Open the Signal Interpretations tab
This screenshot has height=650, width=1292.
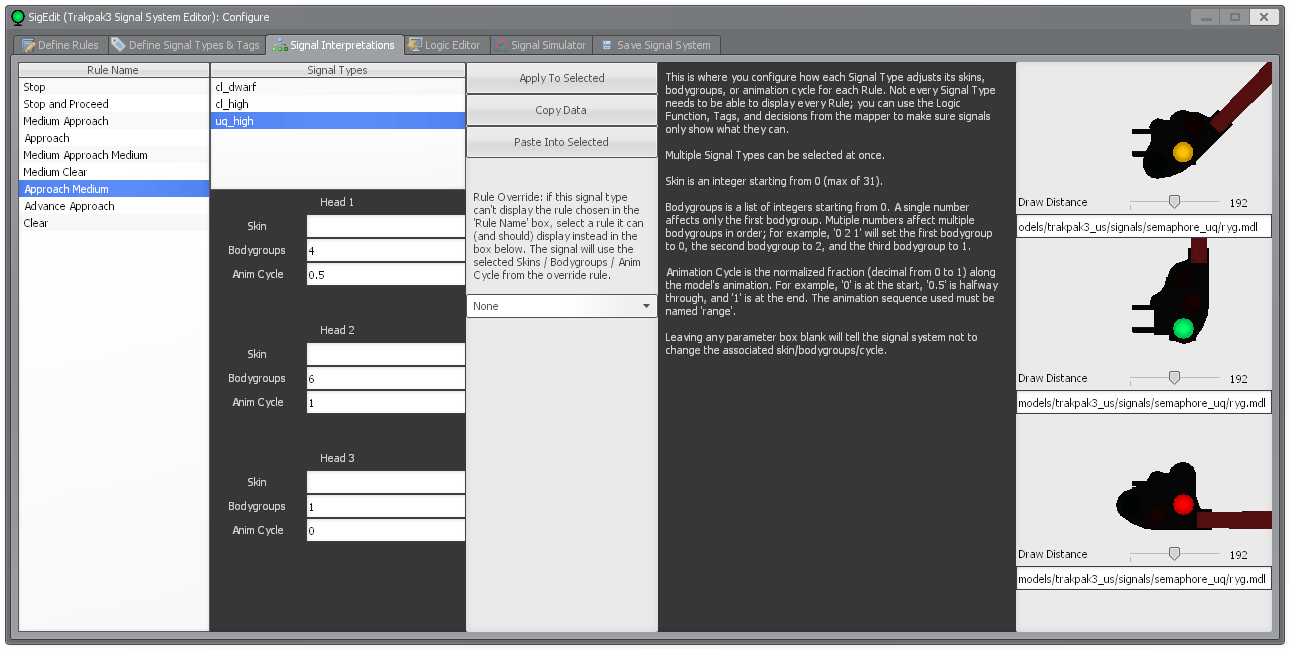coord(334,45)
